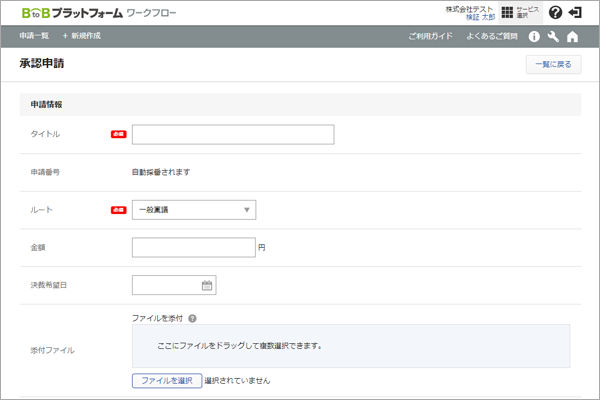
Task: Click the help icon beside ファイルを添付
Action: [x=191, y=318]
